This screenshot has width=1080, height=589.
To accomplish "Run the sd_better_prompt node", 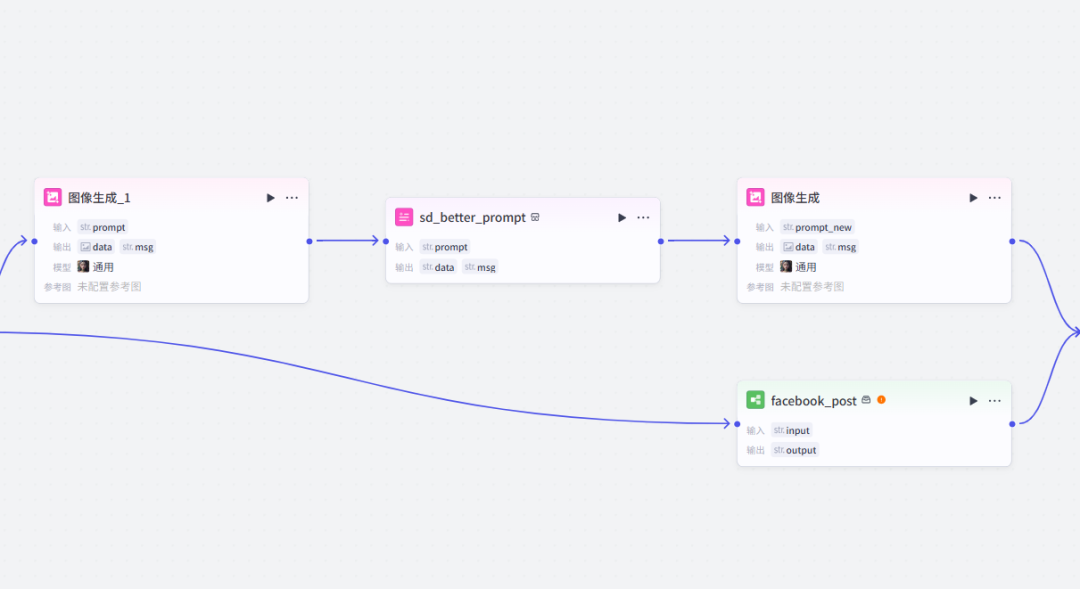I will tap(622, 218).
